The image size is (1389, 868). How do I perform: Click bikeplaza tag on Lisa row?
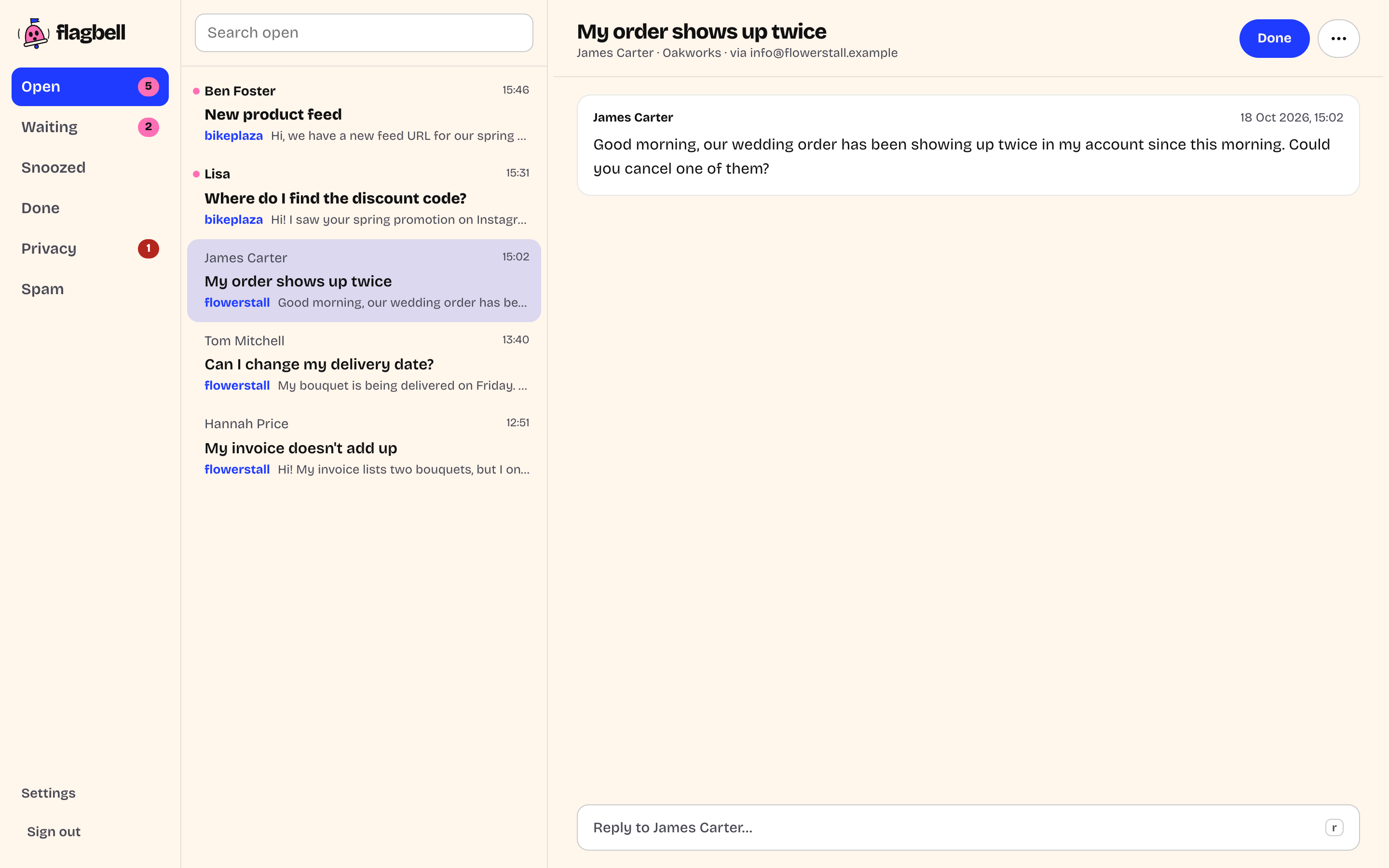[233, 219]
